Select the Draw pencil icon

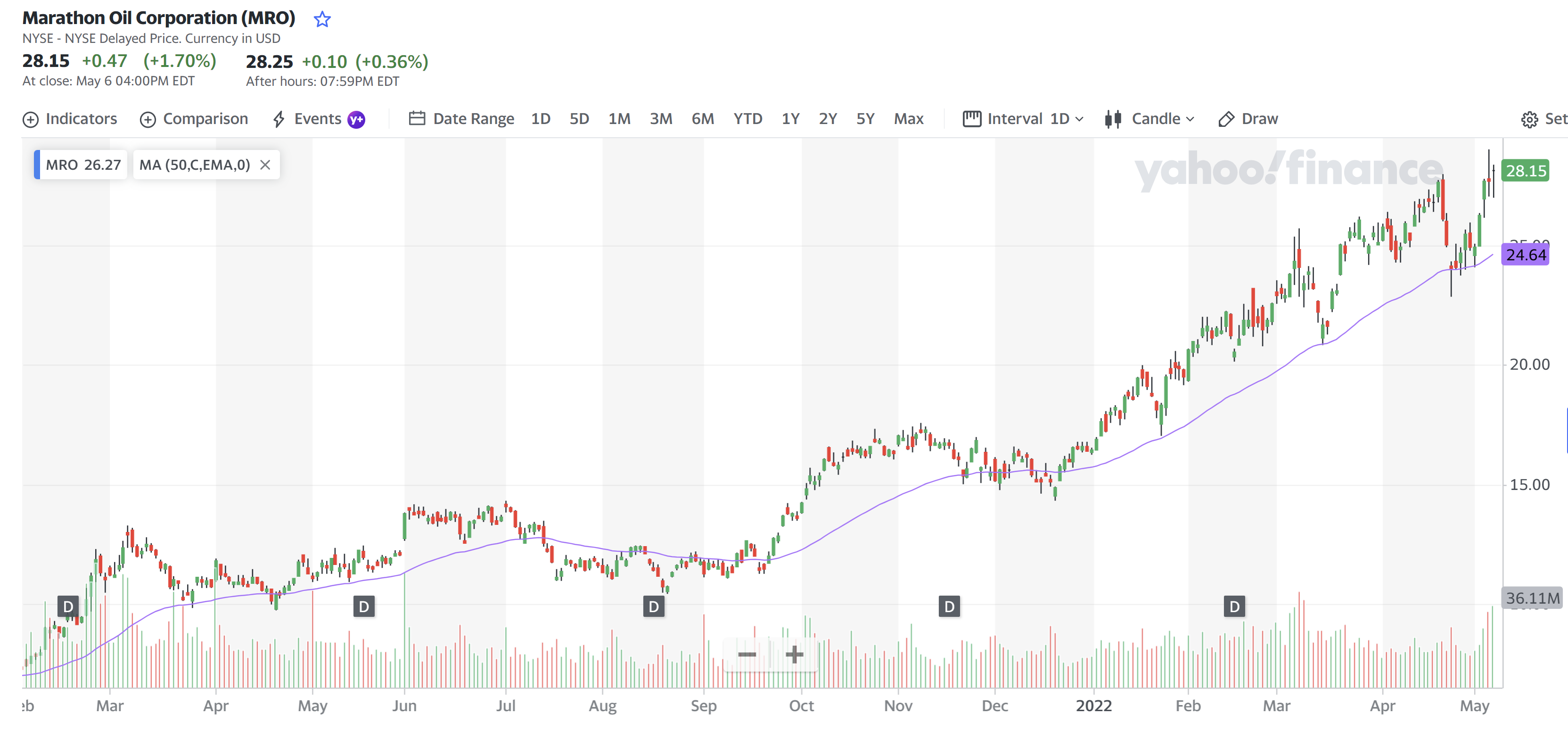(x=1226, y=119)
